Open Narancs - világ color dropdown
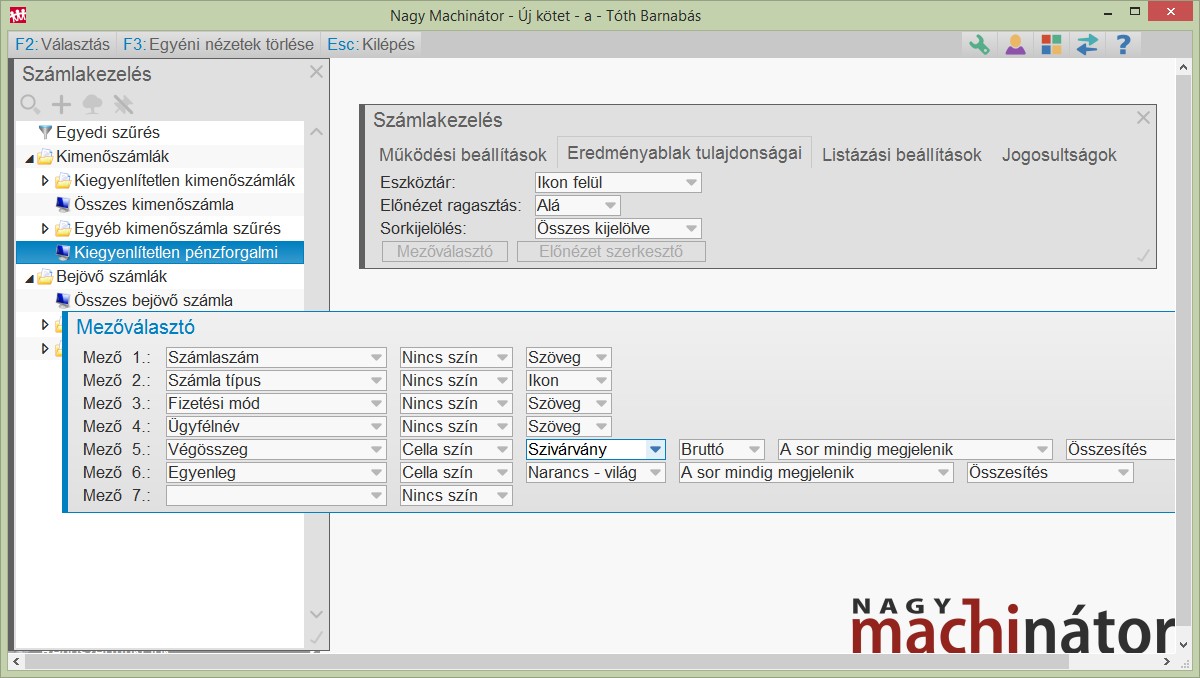The image size is (1200, 678). [x=596, y=472]
